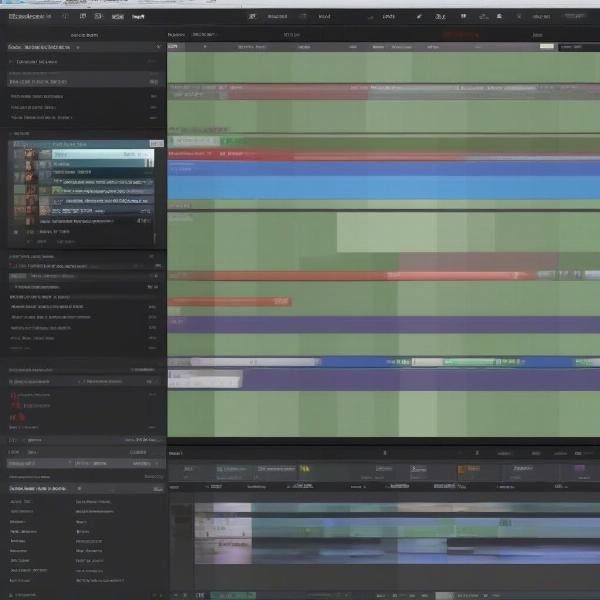Screen dimensions: 600x600
Task: Click the person-shaped icon in the top toolbar
Action: point(499,16)
